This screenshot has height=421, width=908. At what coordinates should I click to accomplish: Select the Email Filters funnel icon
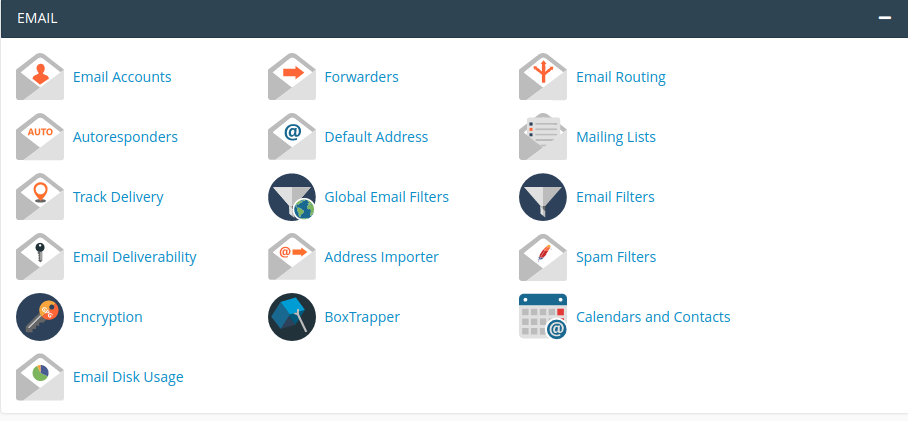543,197
